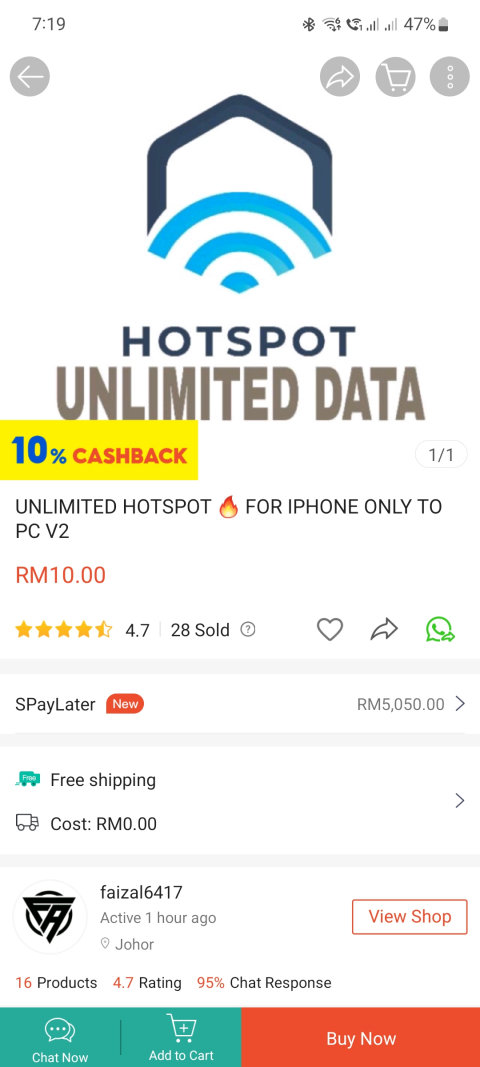The width and height of the screenshot is (480, 1067).
Task: Open the shopping cart icon at top
Action: (x=396, y=77)
